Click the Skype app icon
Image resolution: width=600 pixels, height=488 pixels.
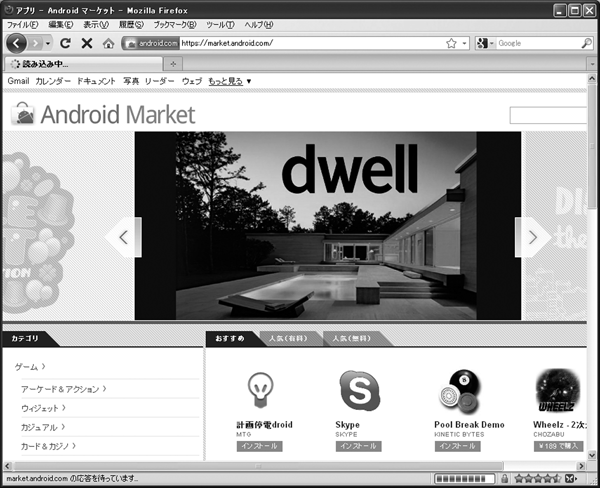coord(360,390)
